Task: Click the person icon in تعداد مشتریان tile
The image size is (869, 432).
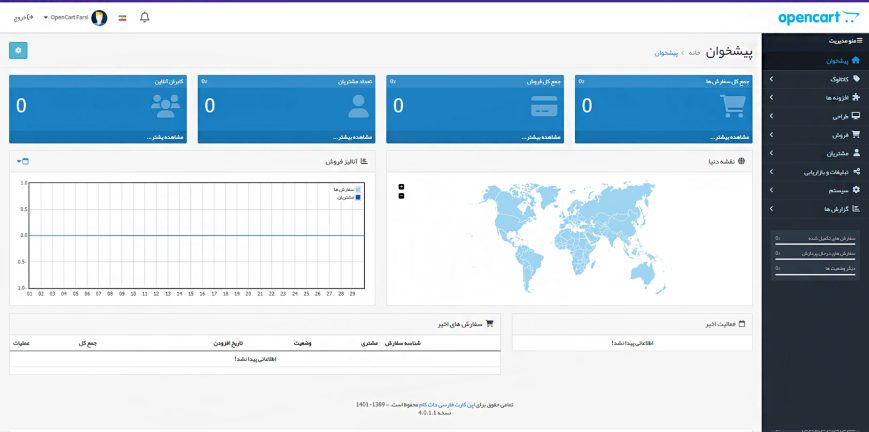Action: tap(359, 106)
